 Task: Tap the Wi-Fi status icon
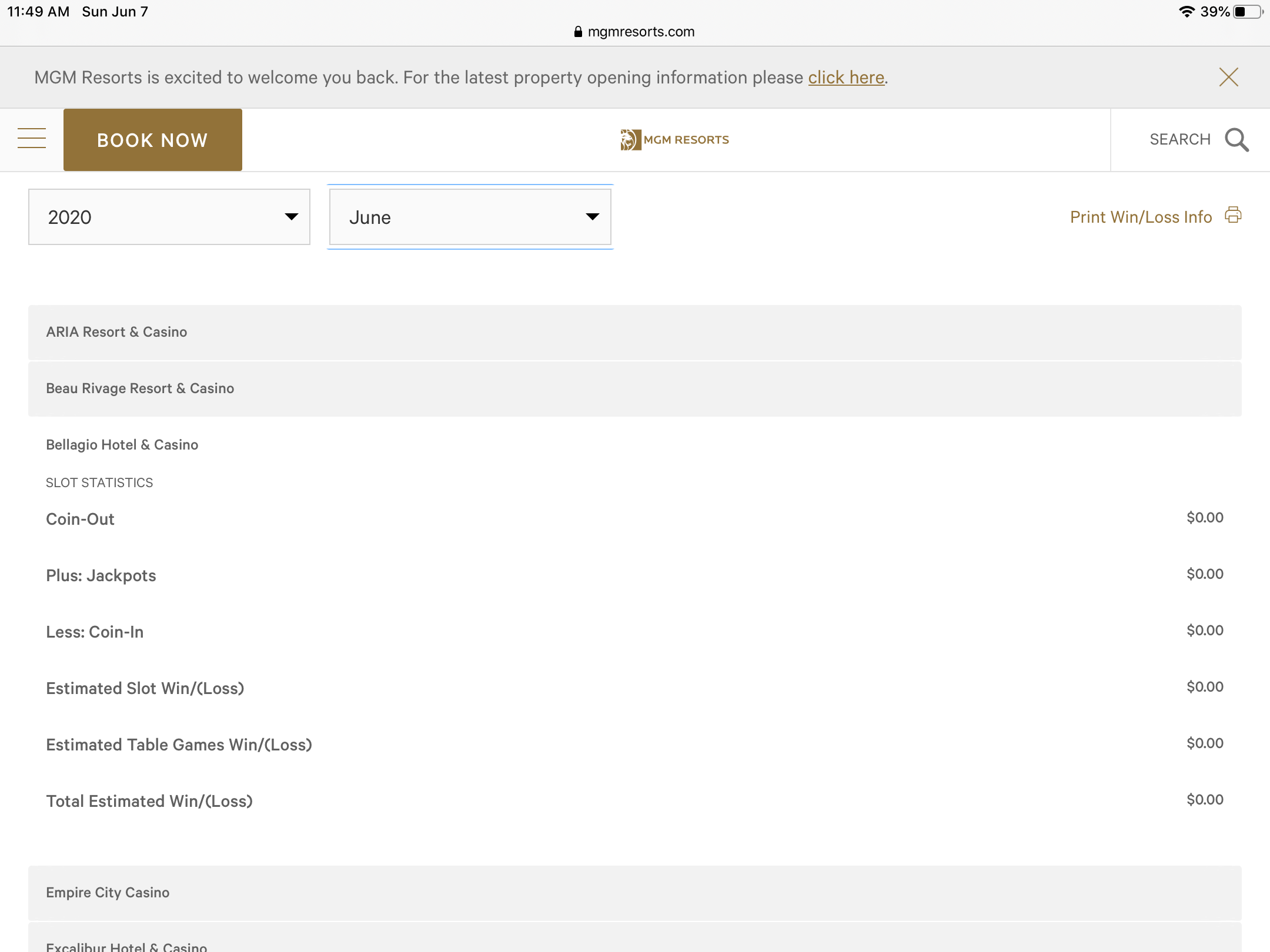tap(1187, 12)
